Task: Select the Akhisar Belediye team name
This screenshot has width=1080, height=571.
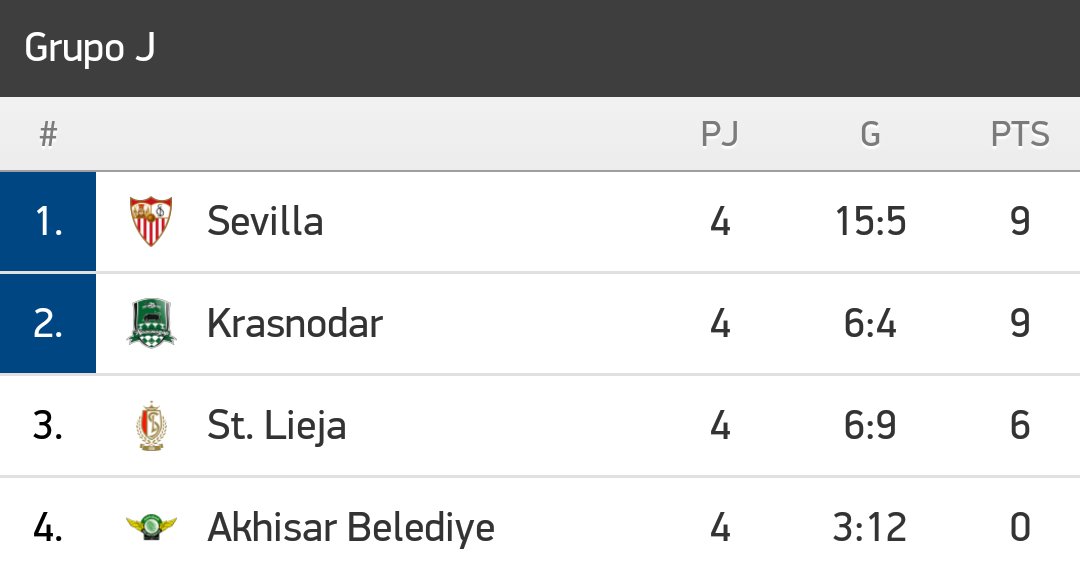Action: tap(351, 527)
